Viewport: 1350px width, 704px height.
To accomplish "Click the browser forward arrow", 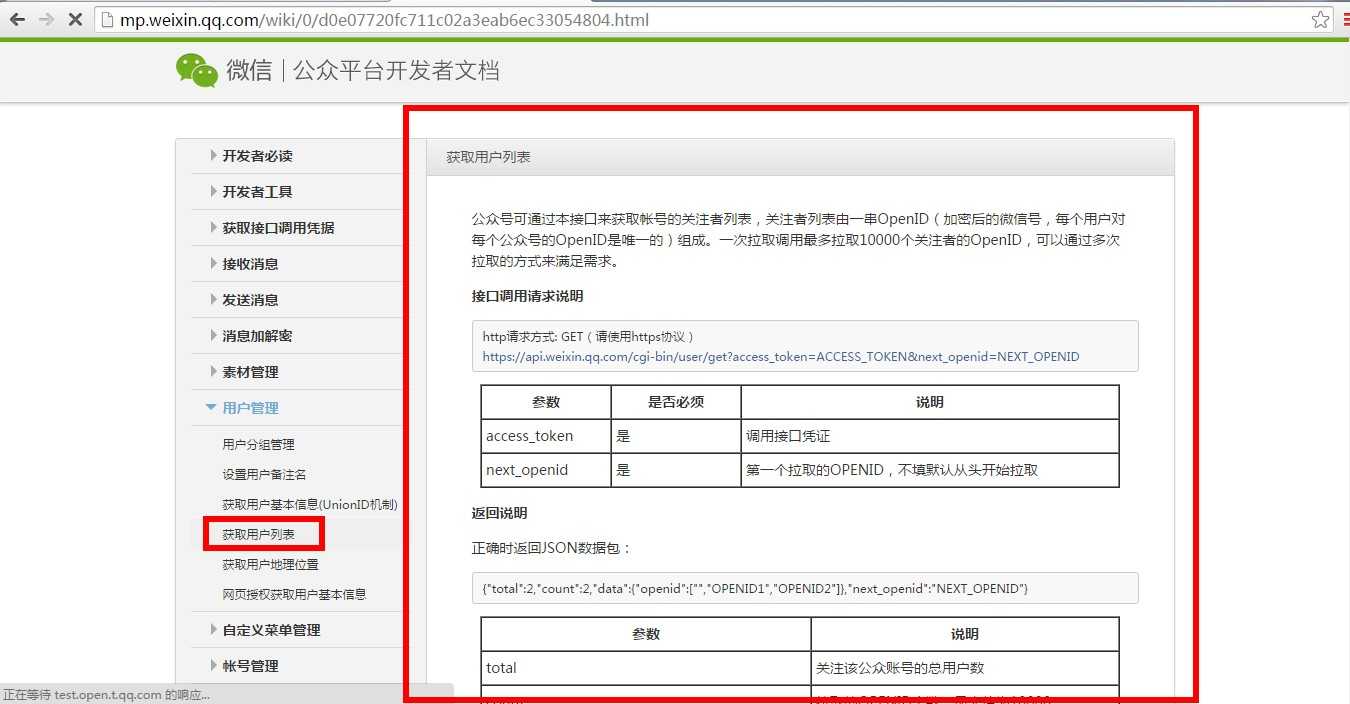I will [x=46, y=19].
